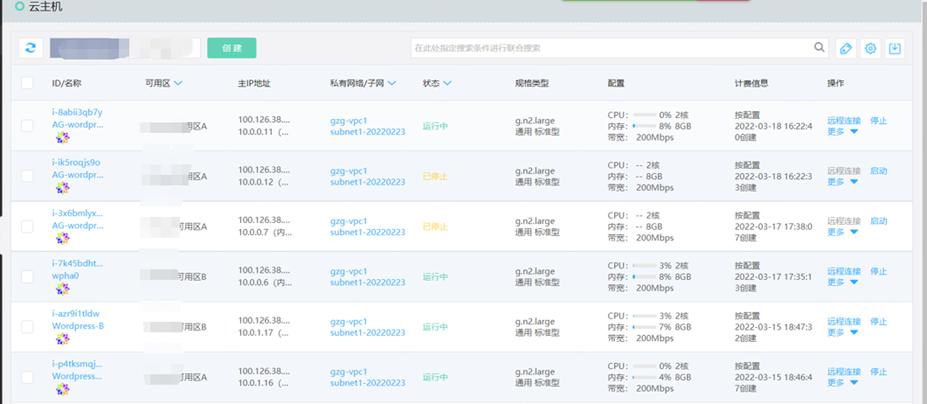Open the 可用区 column filter
The width and height of the screenshot is (927, 404).
coord(178,83)
